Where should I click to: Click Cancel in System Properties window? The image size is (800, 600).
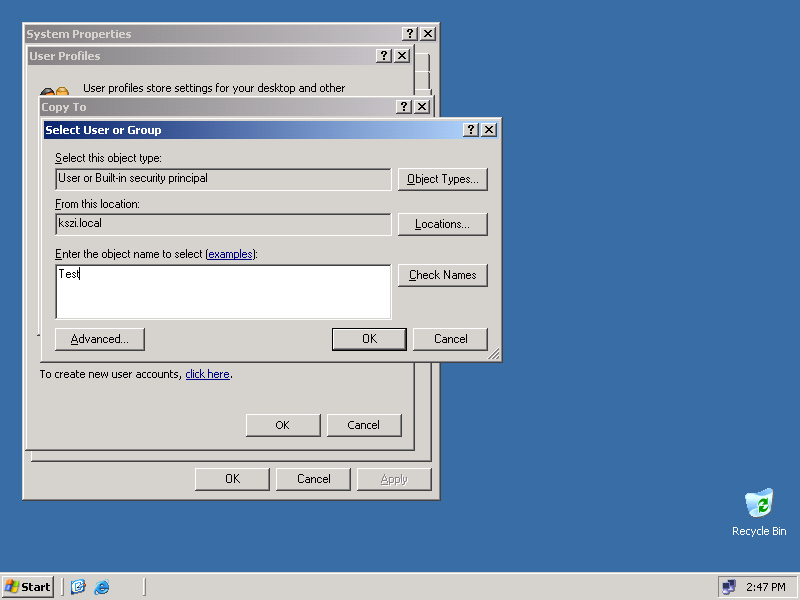tap(313, 479)
